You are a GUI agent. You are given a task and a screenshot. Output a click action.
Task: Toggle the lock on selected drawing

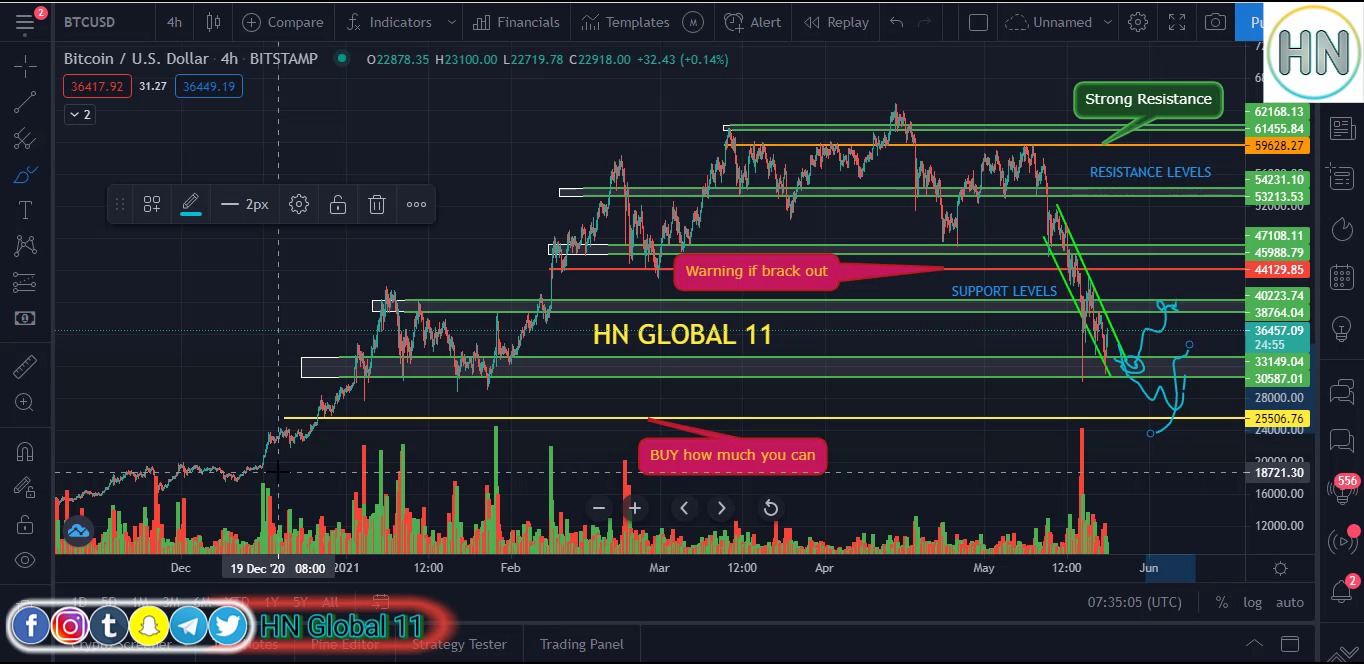[x=338, y=204]
